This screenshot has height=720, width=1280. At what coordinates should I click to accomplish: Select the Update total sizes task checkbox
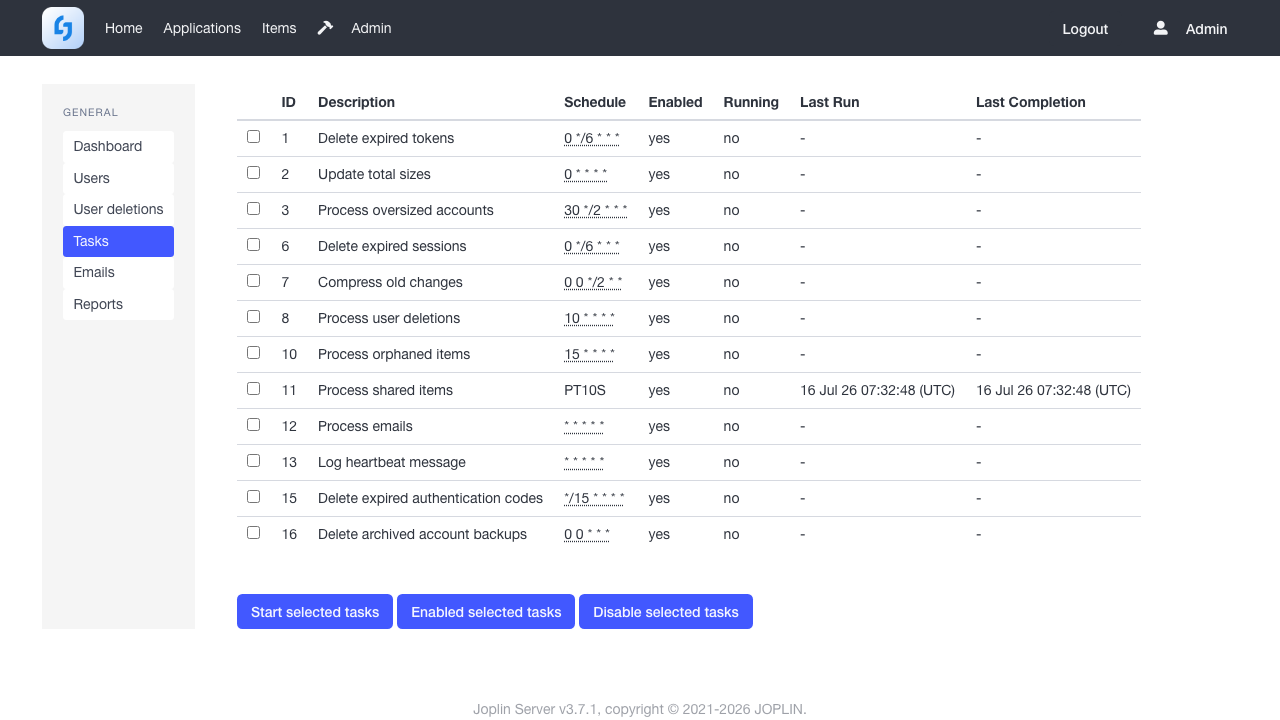253,173
